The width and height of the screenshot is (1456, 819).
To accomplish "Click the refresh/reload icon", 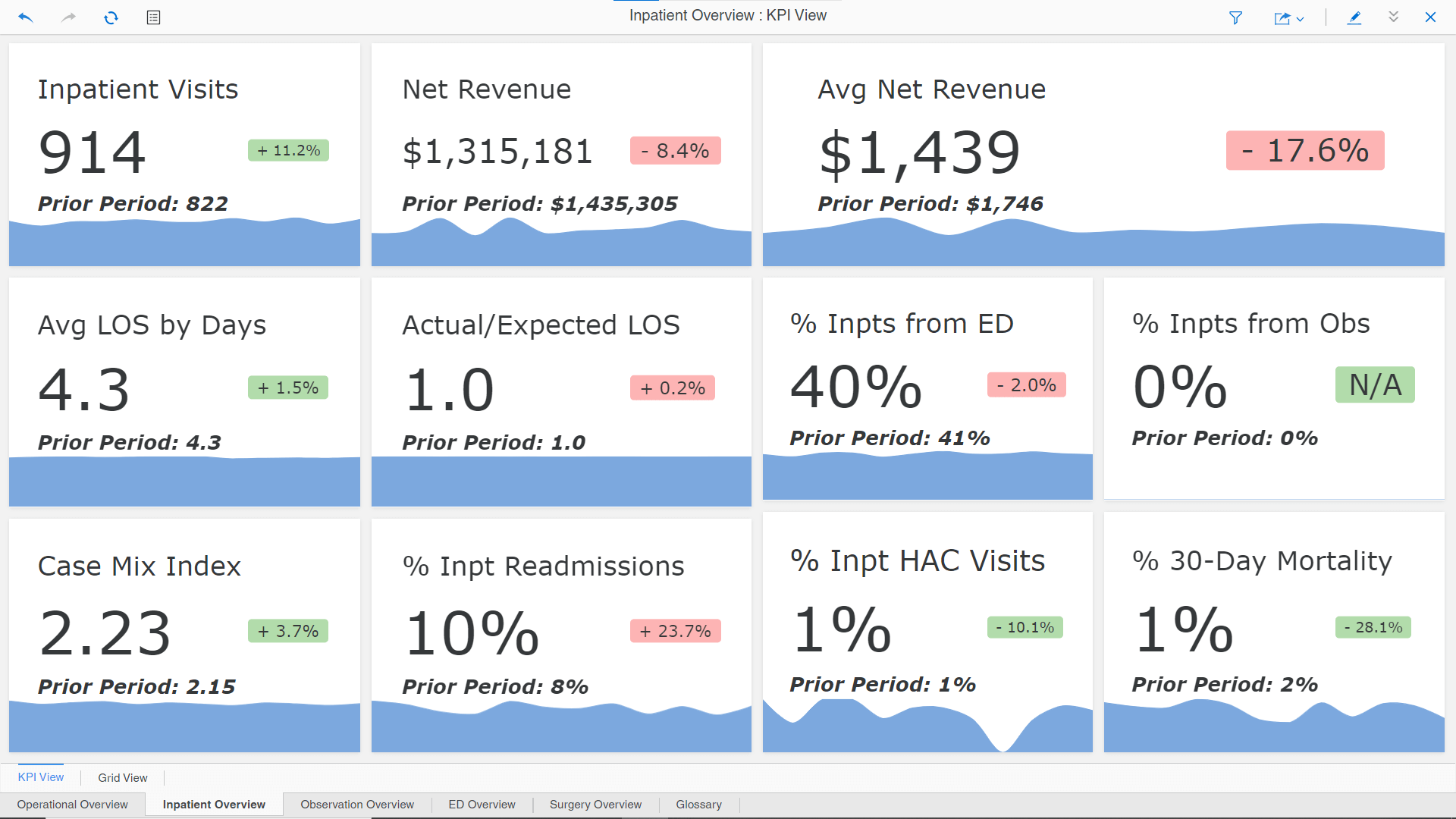I will point(110,17).
